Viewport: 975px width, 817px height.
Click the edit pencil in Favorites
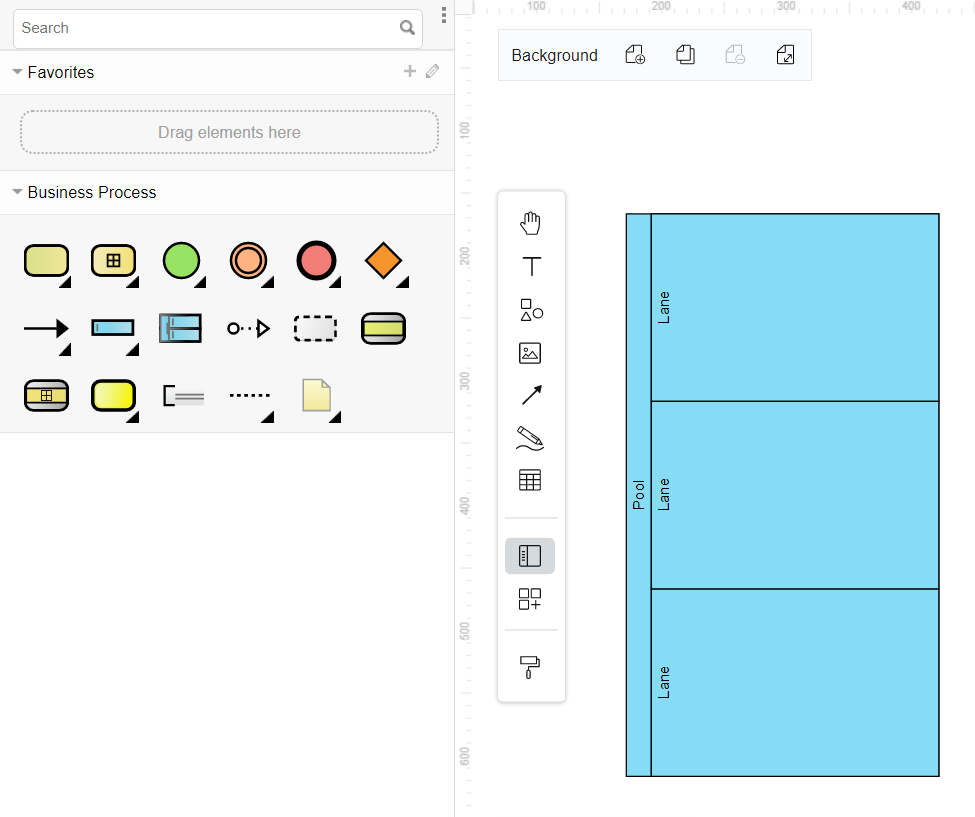pos(432,71)
